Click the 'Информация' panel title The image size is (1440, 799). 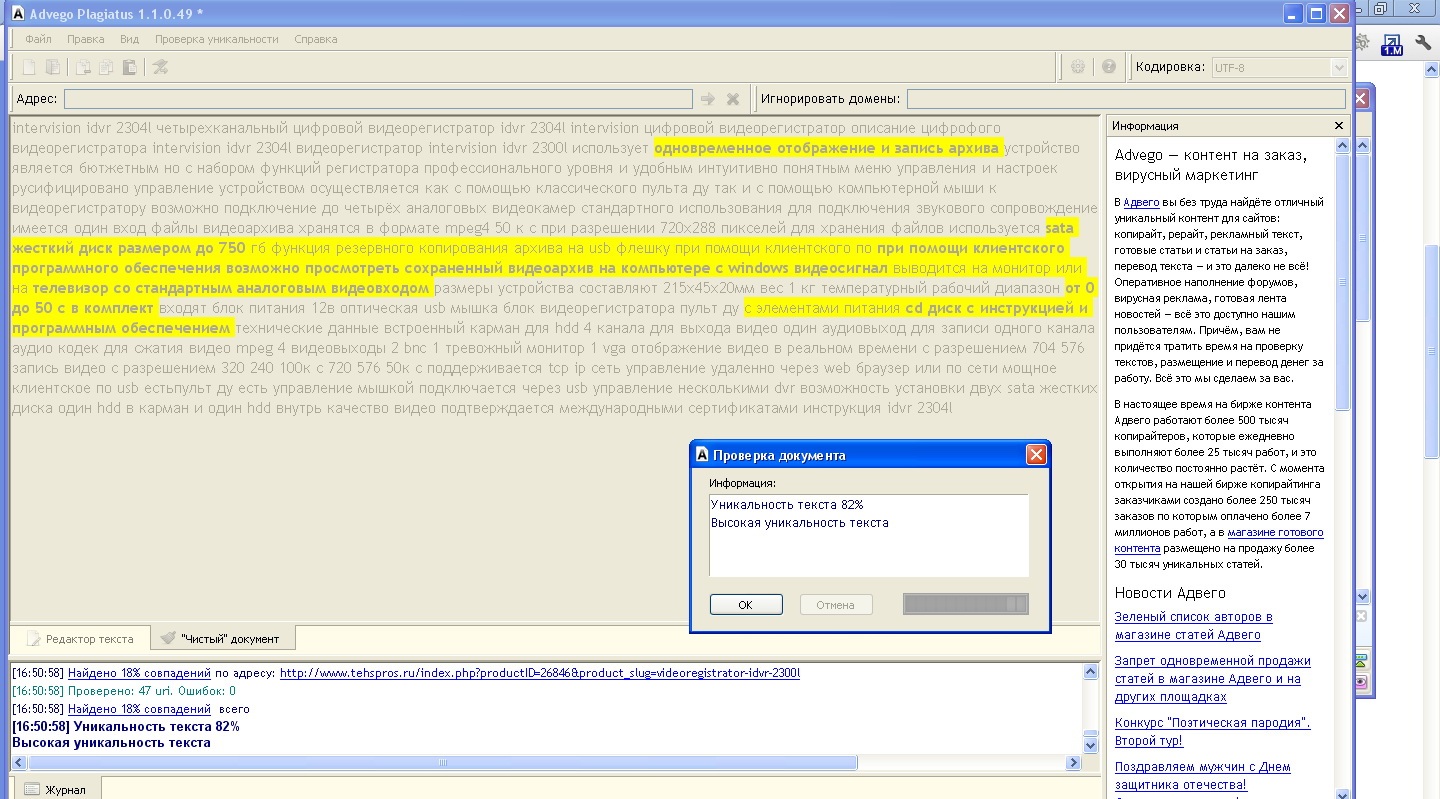pyautogui.click(x=1145, y=126)
